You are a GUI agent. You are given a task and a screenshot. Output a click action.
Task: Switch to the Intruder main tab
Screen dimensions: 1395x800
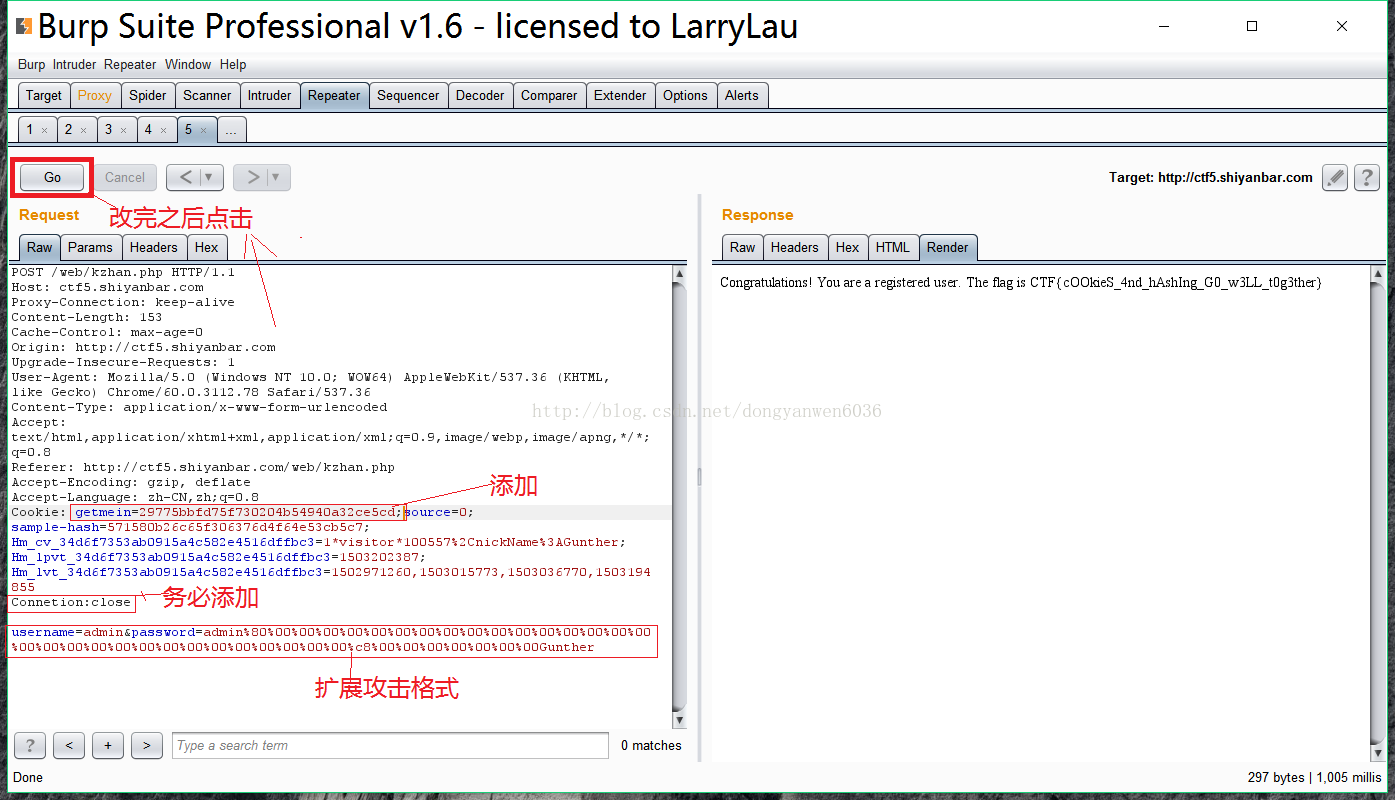[x=270, y=95]
